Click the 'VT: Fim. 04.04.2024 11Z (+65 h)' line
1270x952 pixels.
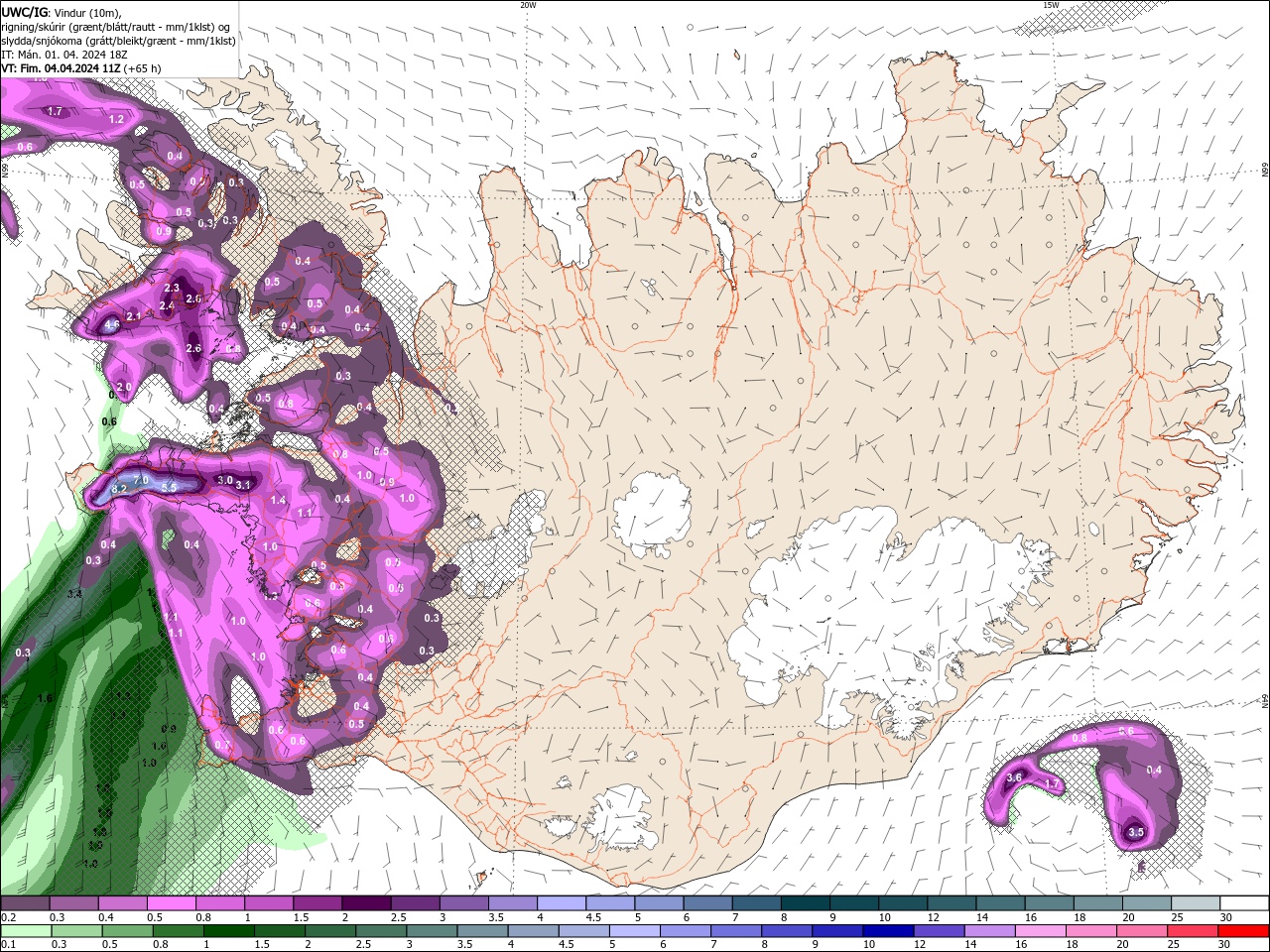tap(80, 68)
